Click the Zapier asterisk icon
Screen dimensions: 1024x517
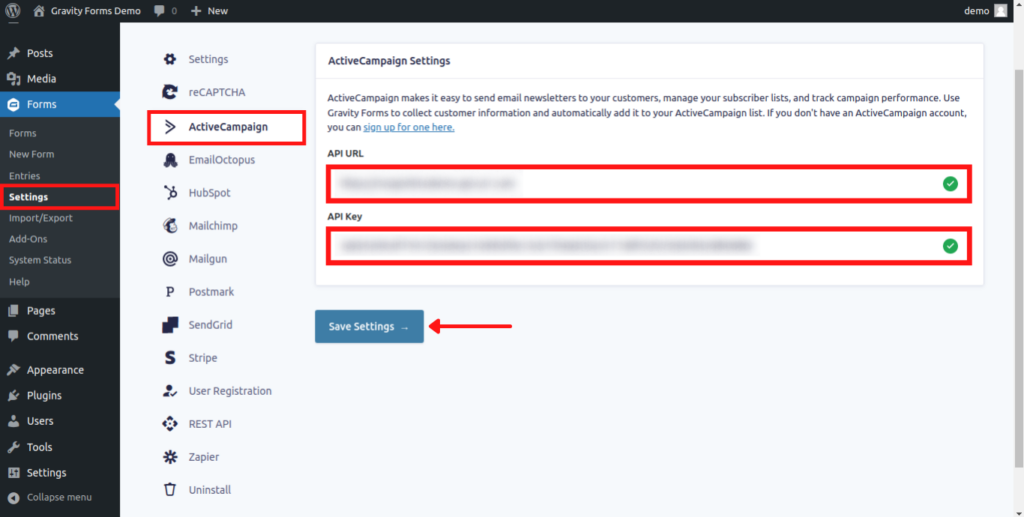(170, 457)
